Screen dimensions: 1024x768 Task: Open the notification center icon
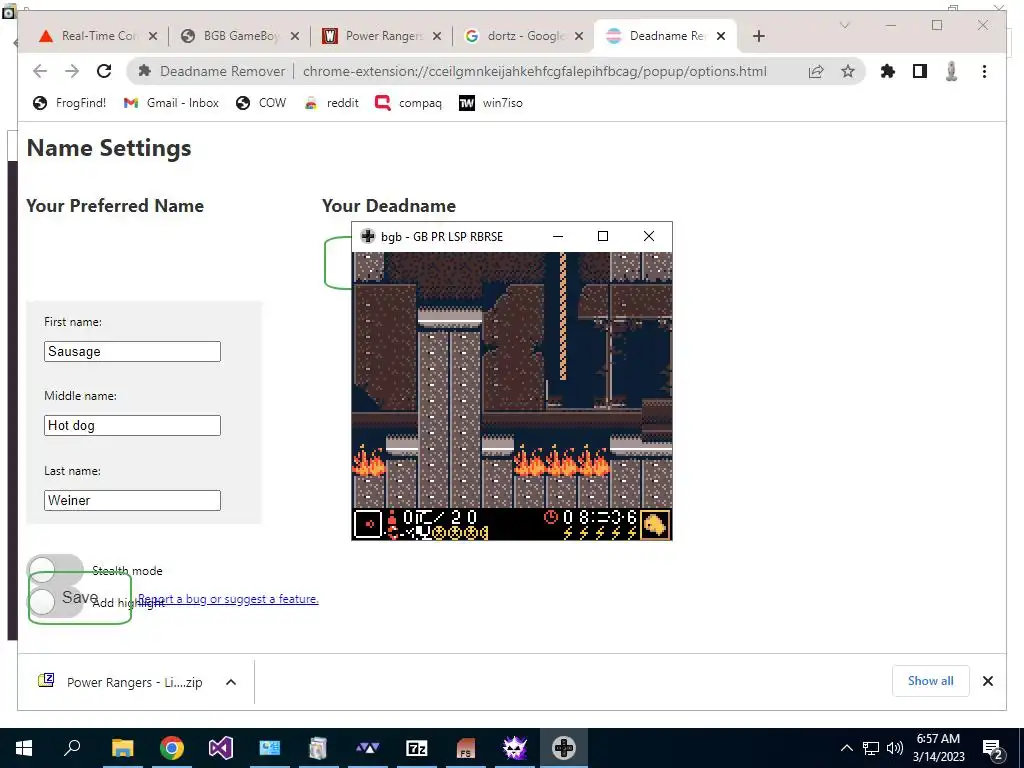[x=992, y=748]
